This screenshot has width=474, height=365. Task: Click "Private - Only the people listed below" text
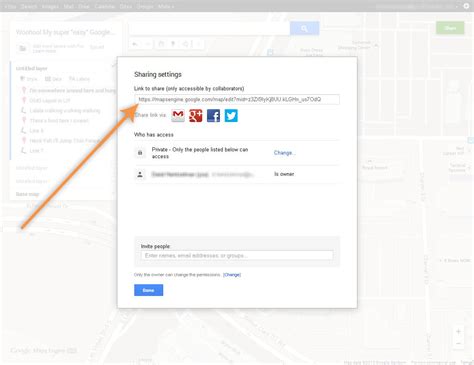[200, 153]
